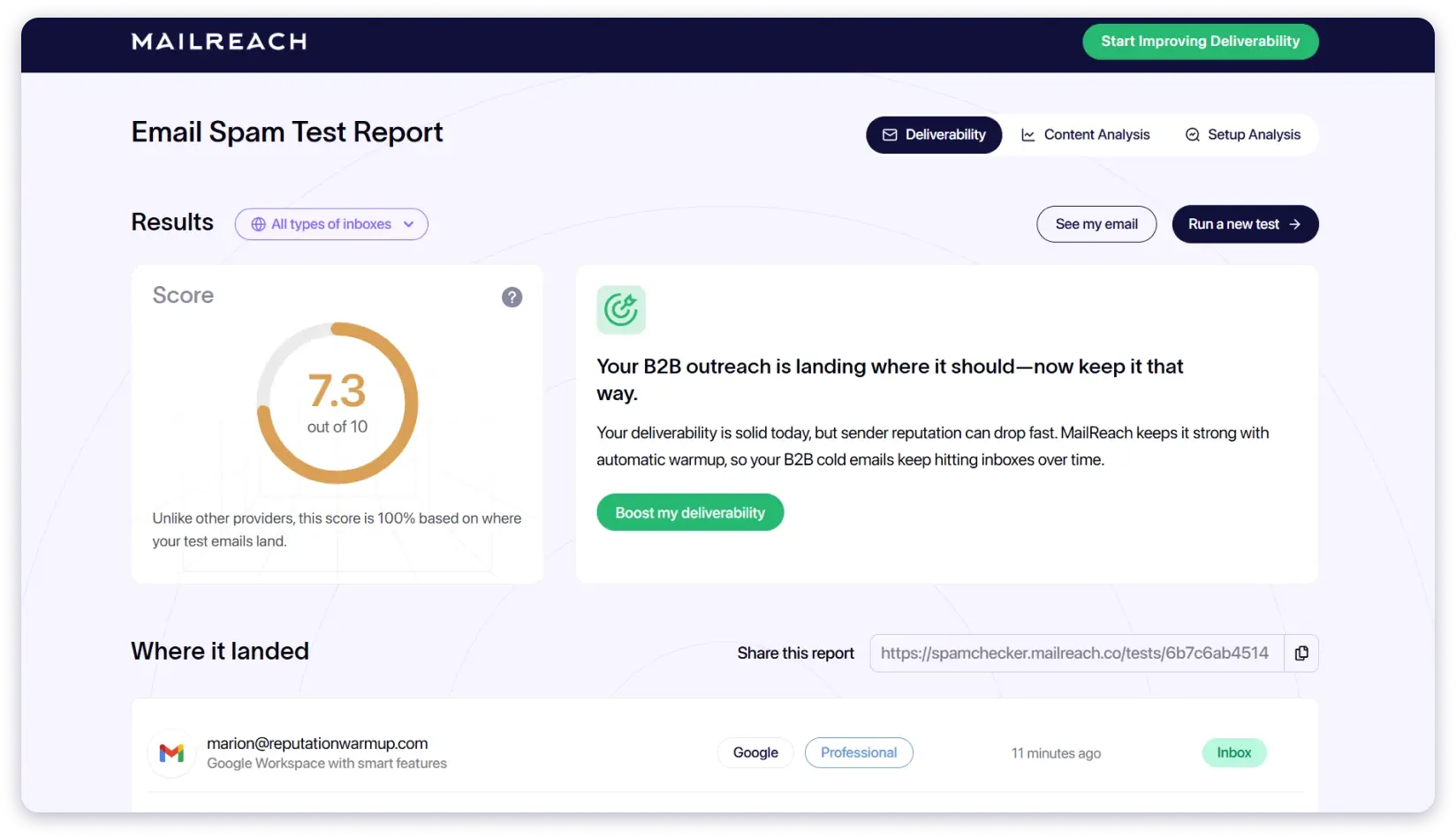Click the MAILREACH logo
The height and width of the screenshot is (838, 1456).
pyautogui.click(x=218, y=41)
